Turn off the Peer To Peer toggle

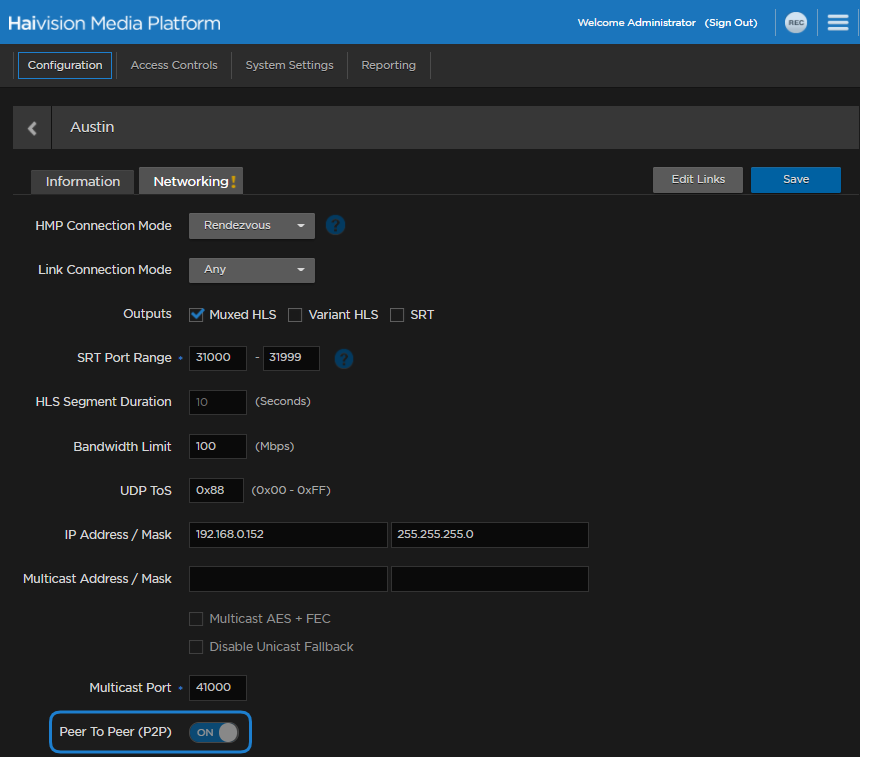click(x=215, y=732)
